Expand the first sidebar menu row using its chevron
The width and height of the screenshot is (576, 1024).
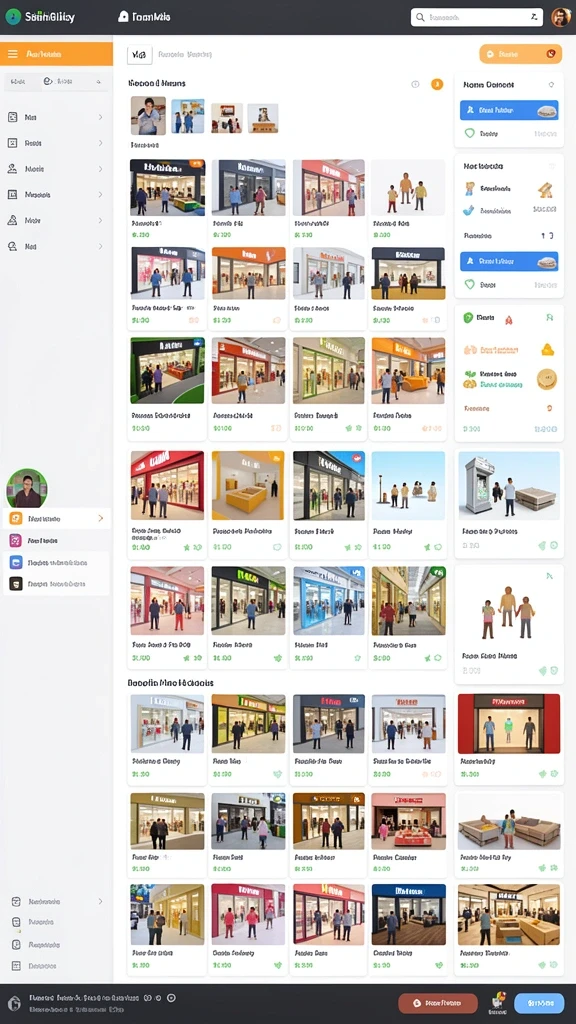click(x=100, y=117)
